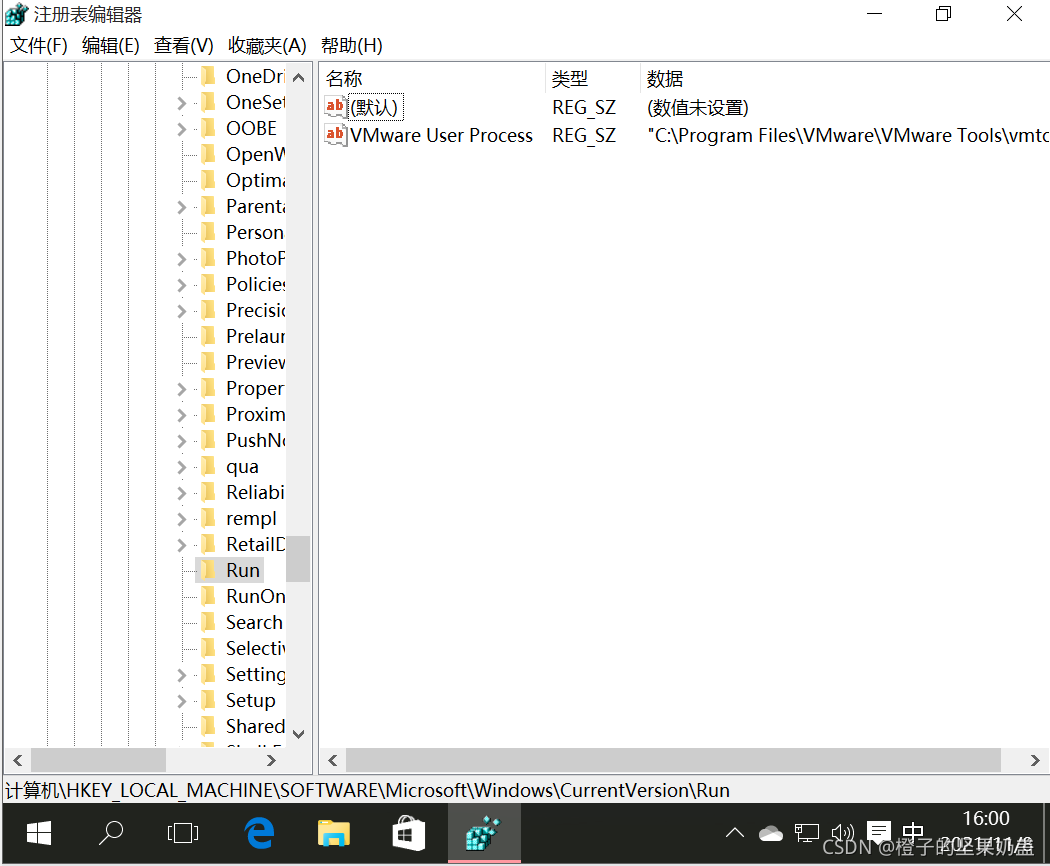
Task: Open Task View on taskbar
Action: click(183, 833)
